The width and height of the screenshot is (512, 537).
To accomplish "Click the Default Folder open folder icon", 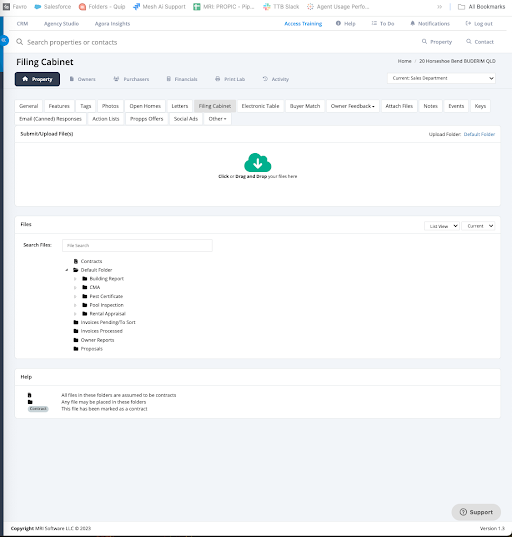I will click(x=76, y=270).
